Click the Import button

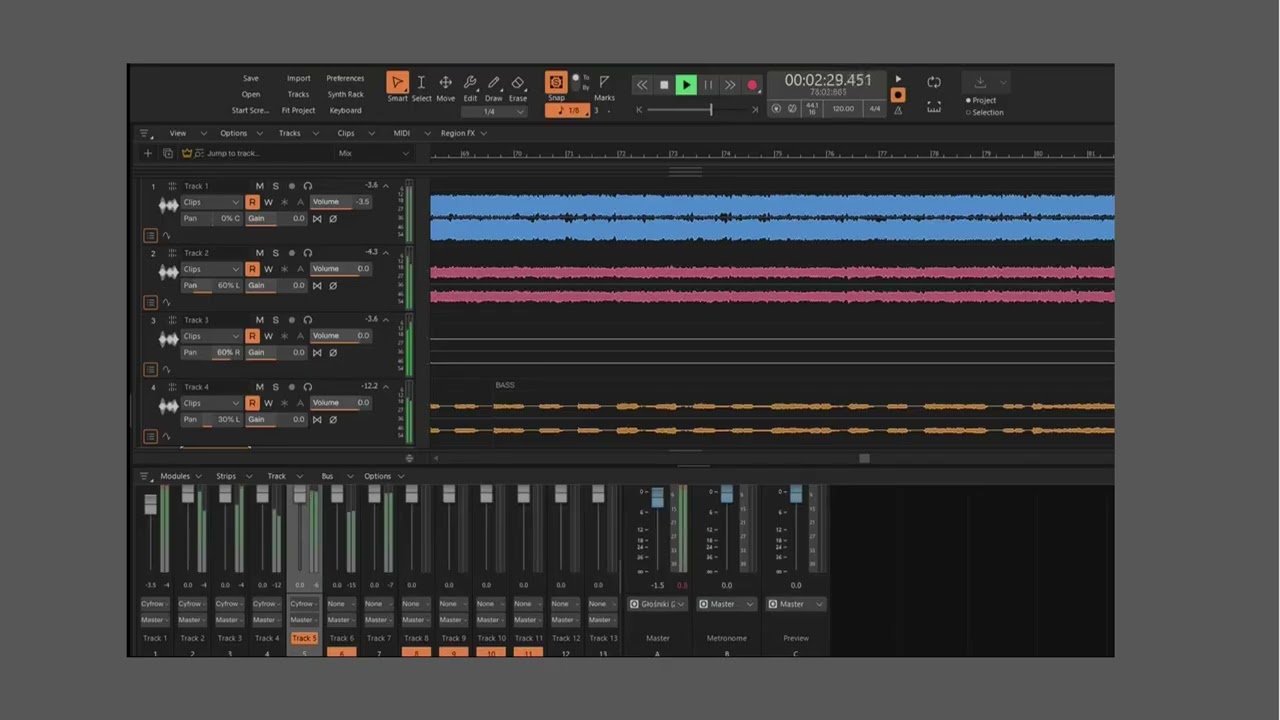[299, 78]
